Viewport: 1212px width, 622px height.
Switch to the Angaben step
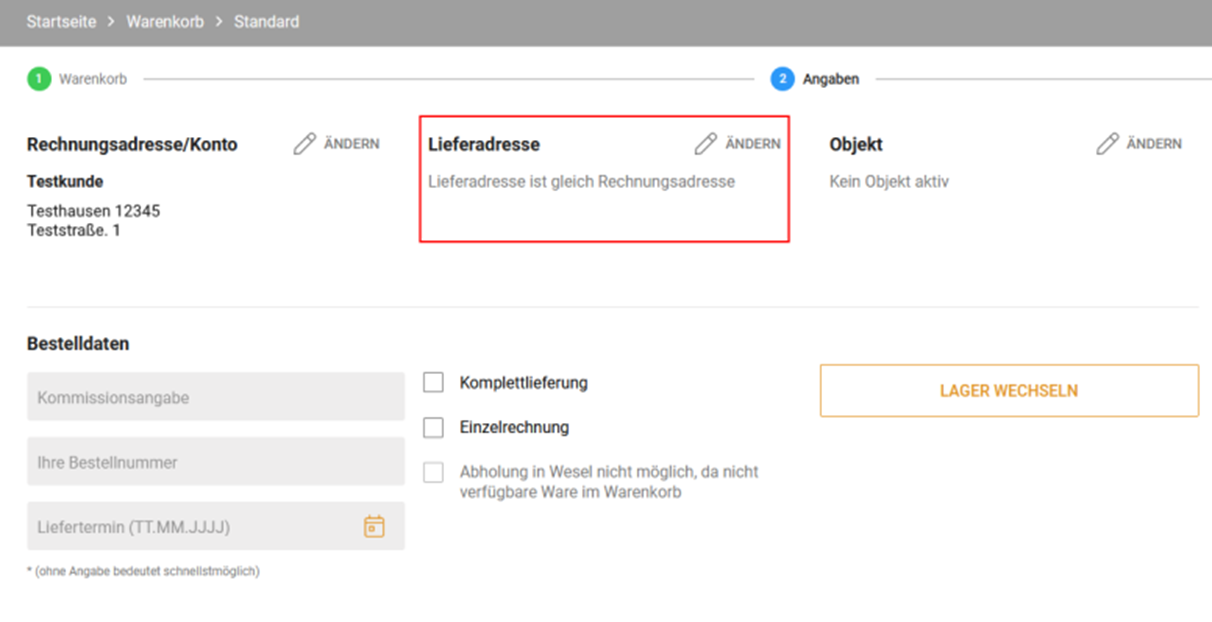pyautogui.click(x=831, y=79)
